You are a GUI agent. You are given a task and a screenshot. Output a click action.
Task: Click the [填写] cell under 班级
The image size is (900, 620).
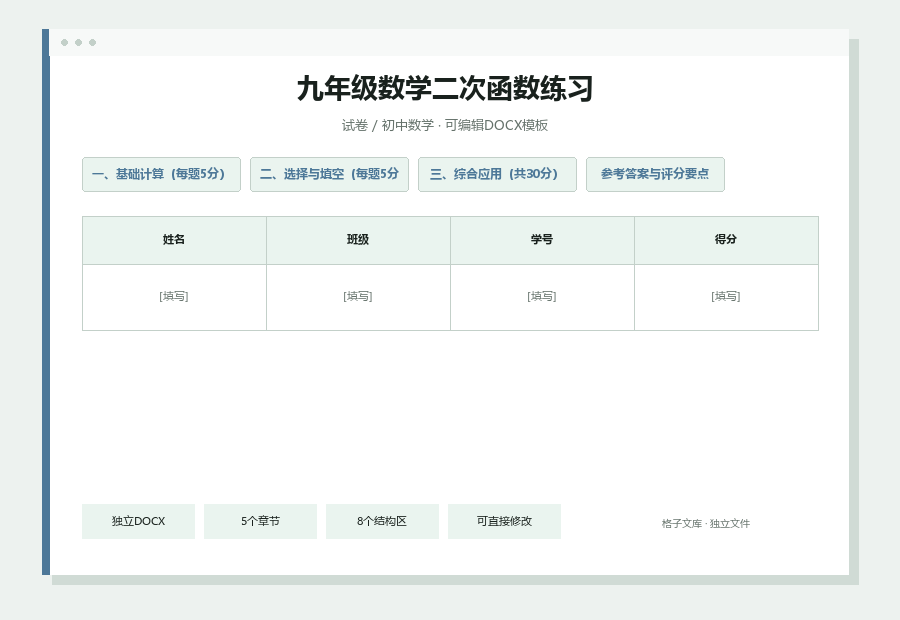click(358, 297)
